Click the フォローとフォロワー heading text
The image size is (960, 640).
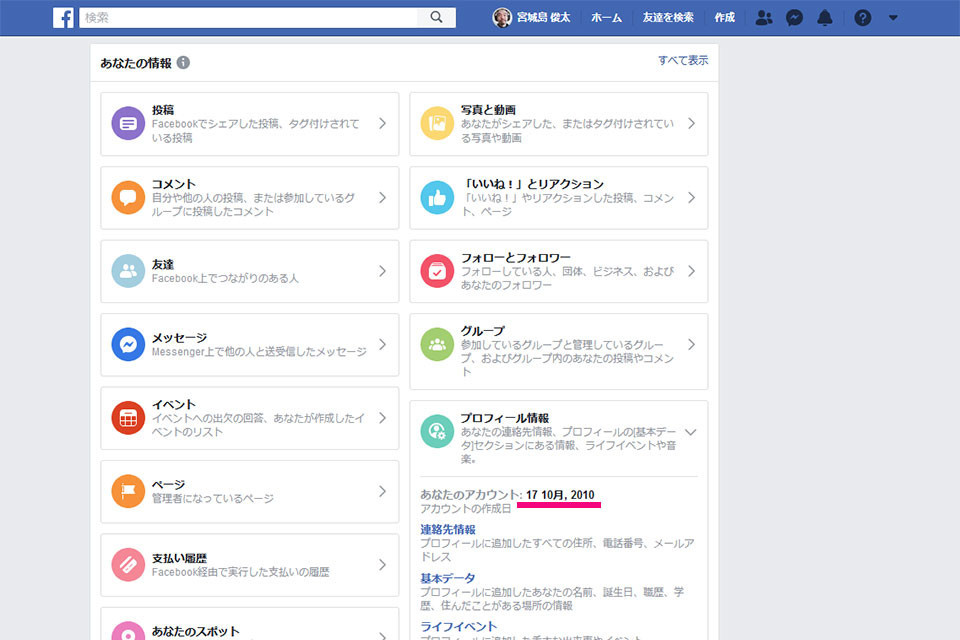(516, 257)
